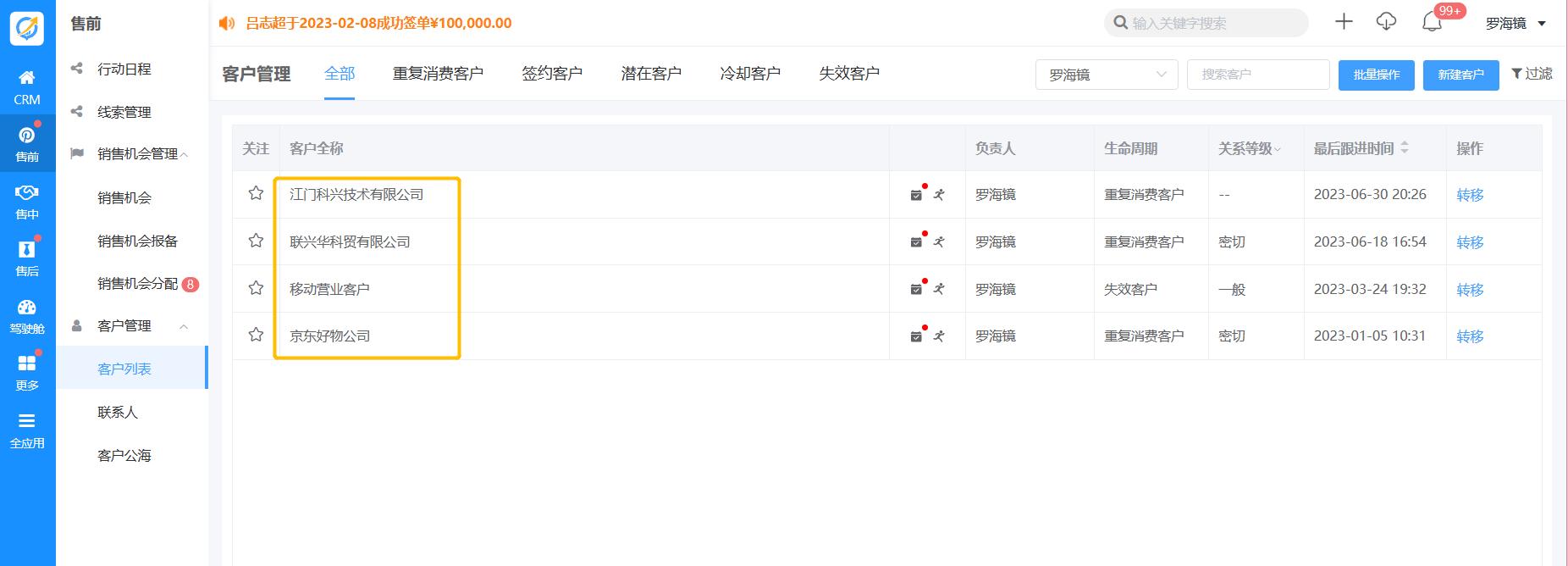Open customer 江门科兴技术有限公司

click(x=356, y=195)
